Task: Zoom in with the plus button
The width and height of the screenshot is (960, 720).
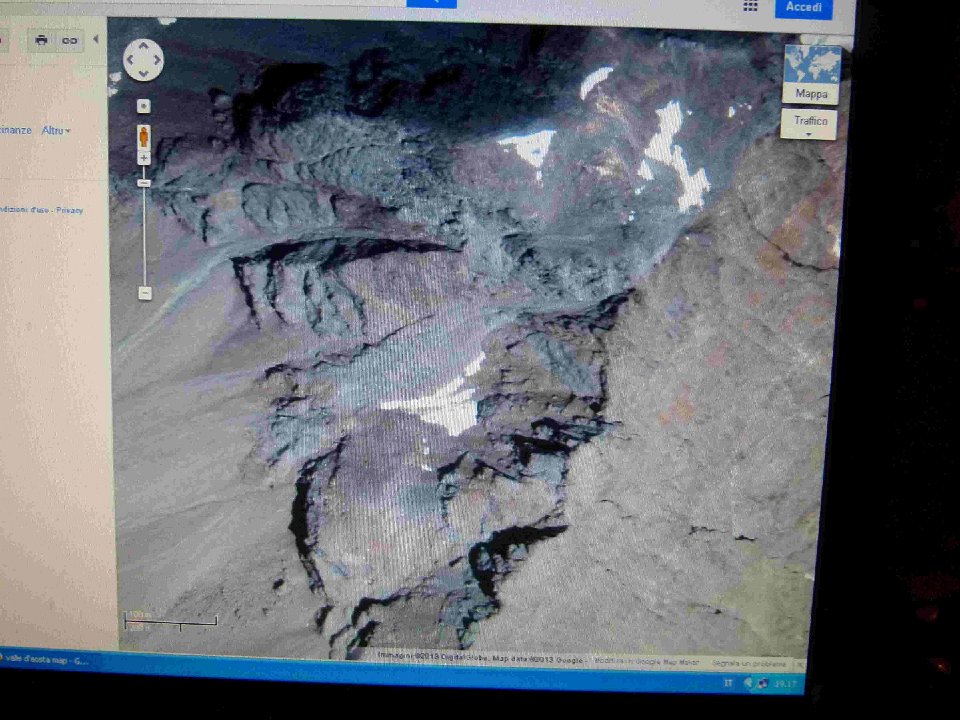Action: tap(144, 159)
